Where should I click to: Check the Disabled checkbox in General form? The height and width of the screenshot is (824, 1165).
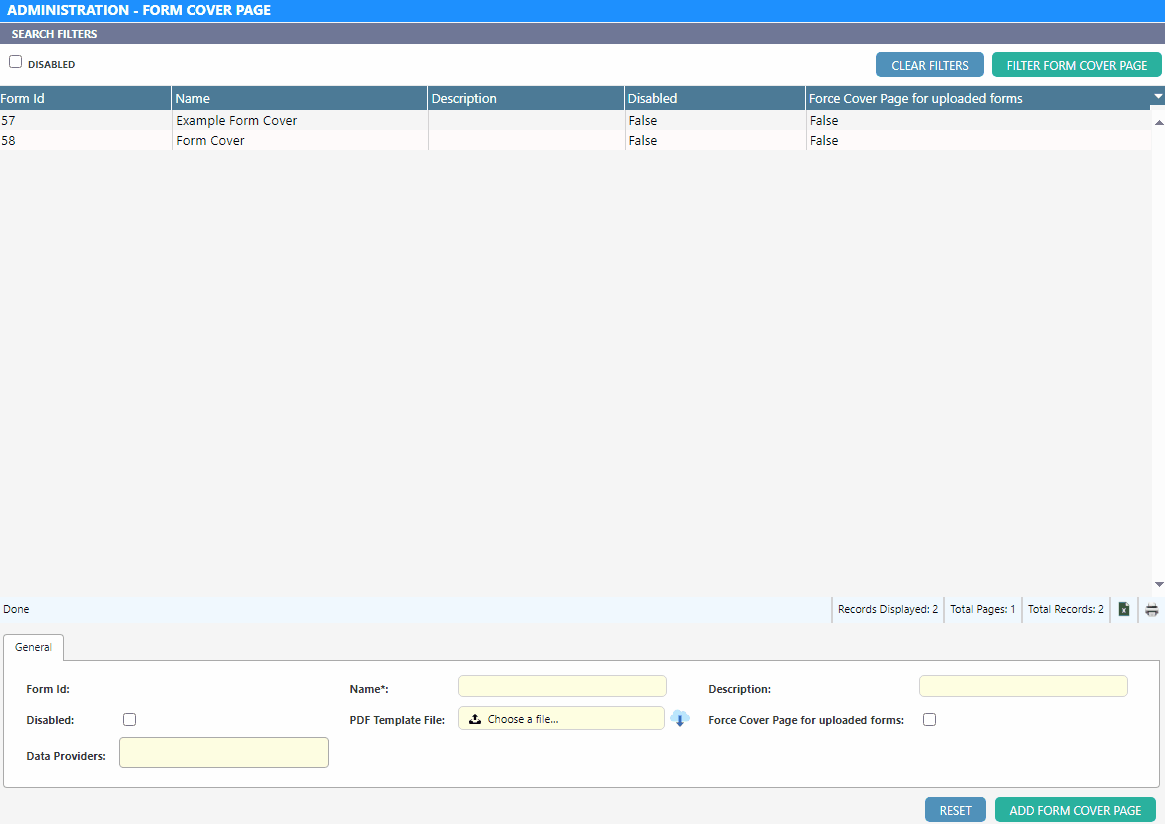130,720
